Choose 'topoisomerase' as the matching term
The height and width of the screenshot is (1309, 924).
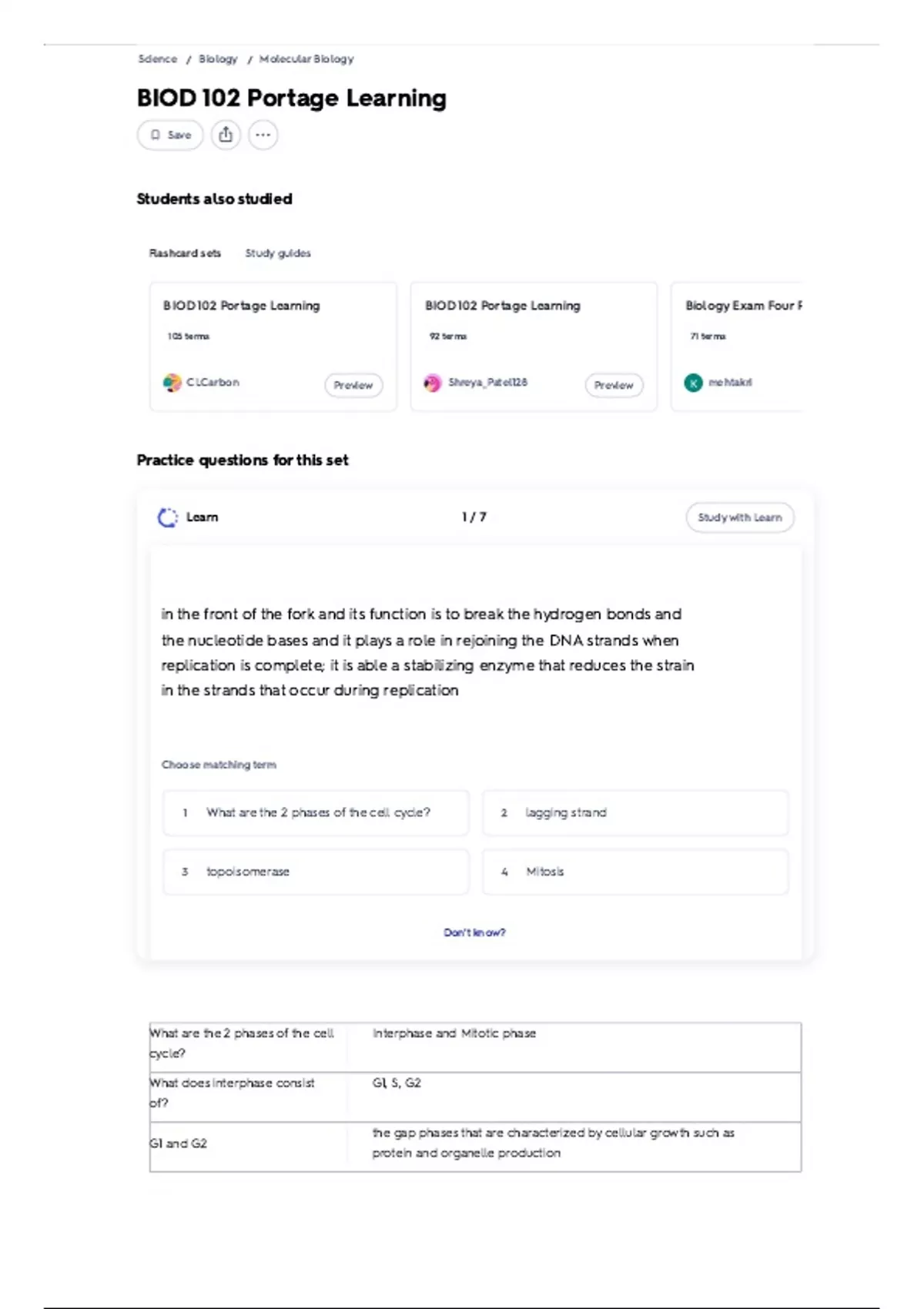[x=316, y=872]
